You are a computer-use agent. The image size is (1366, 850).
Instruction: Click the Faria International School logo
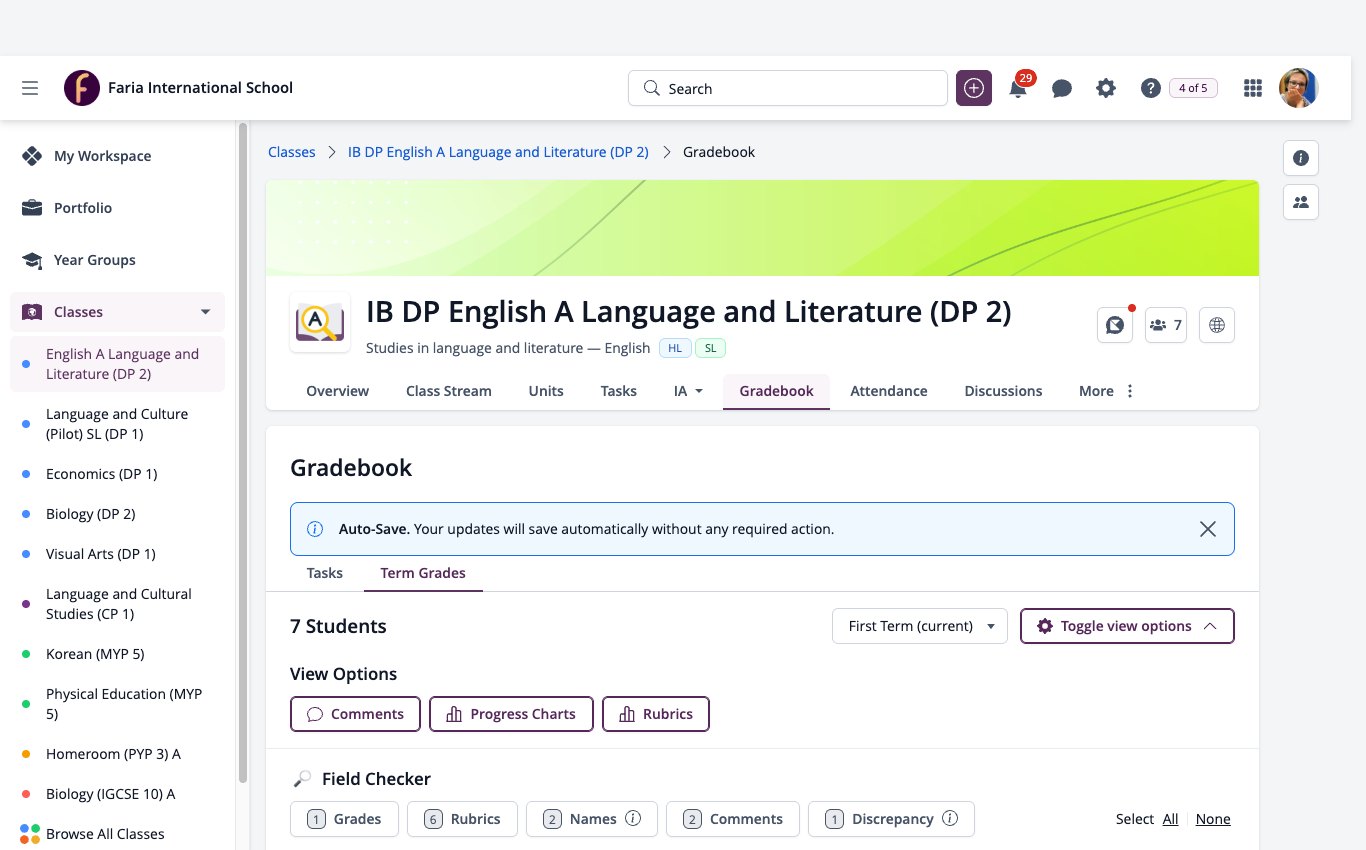[x=82, y=88]
